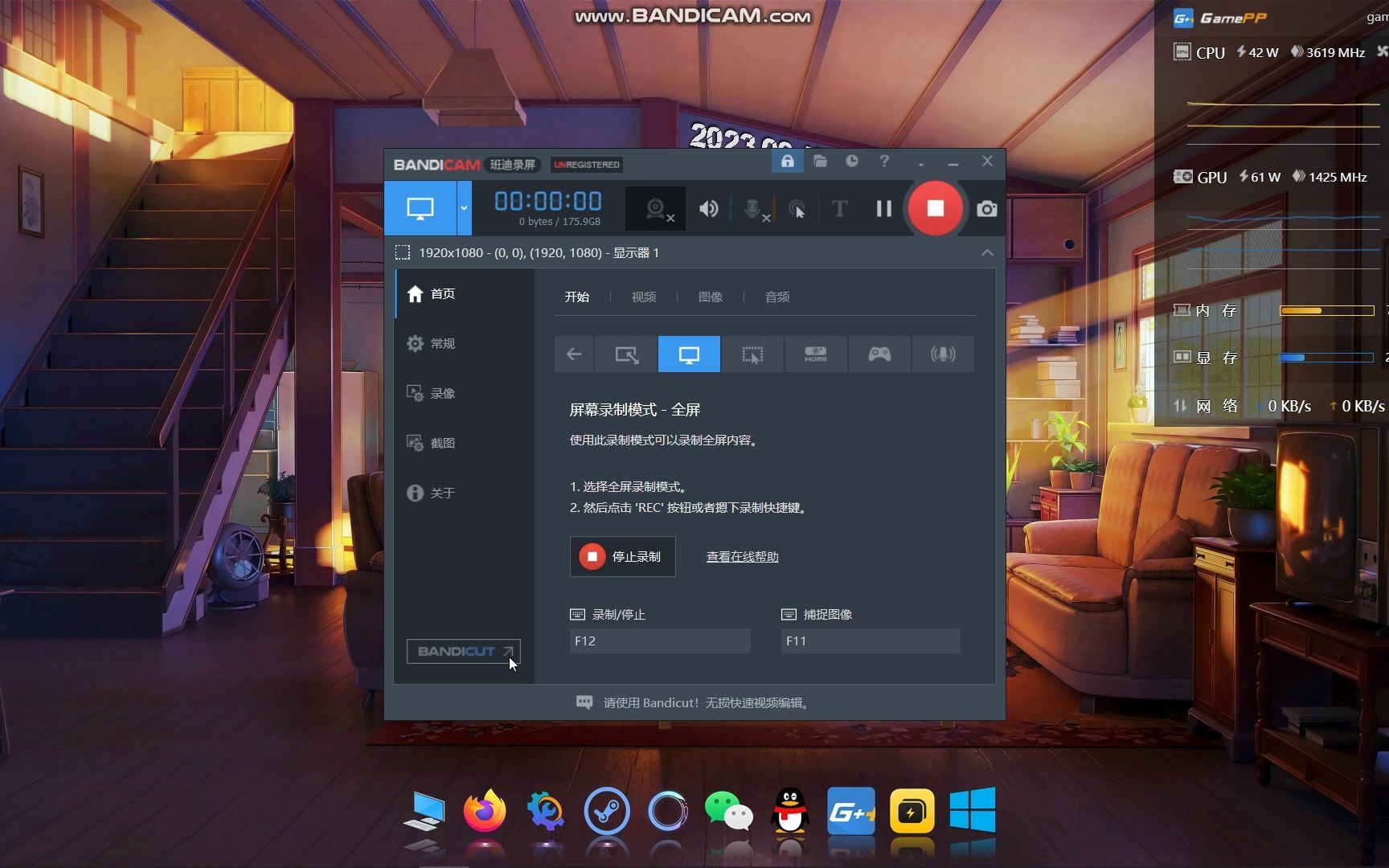Open the gear-wrench tool in dock
The height and width of the screenshot is (868, 1389).
tap(547, 812)
